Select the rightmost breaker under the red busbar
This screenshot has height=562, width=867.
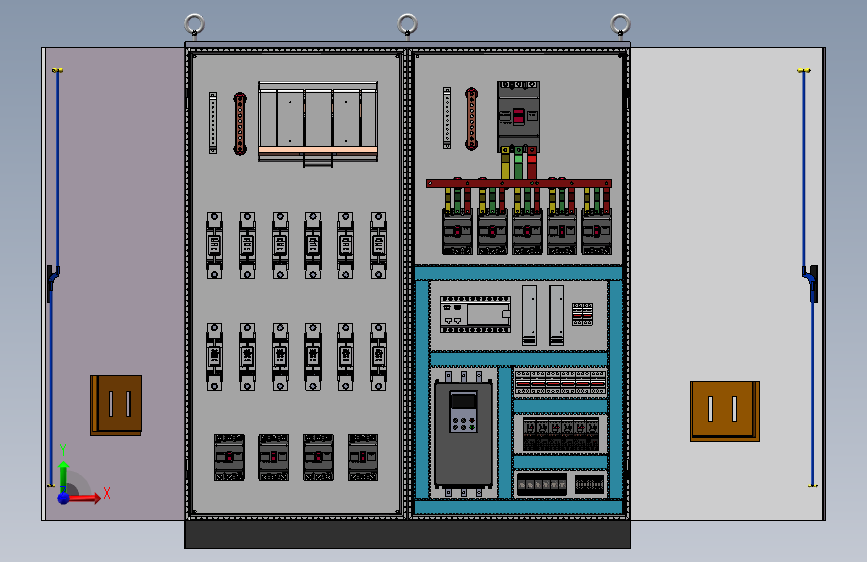coord(597,231)
